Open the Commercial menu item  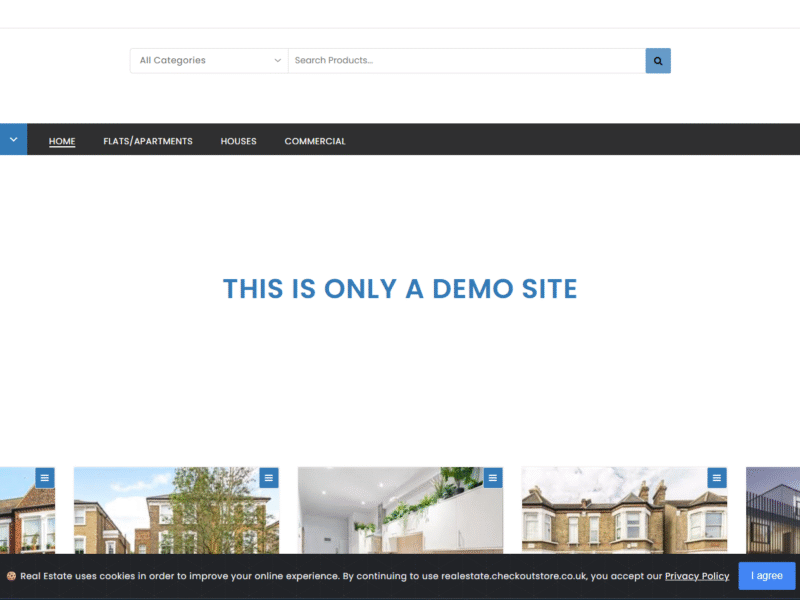click(x=315, y=141)
